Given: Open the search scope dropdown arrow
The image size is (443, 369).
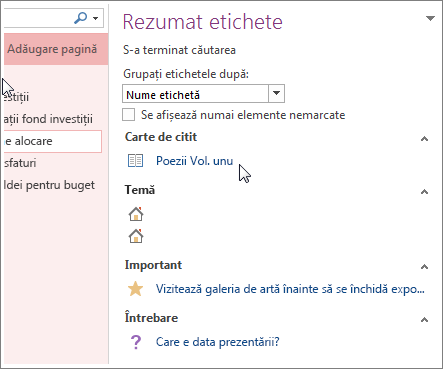Looking at the screenshot, I should pyautogui.click(x=96, y=18).
